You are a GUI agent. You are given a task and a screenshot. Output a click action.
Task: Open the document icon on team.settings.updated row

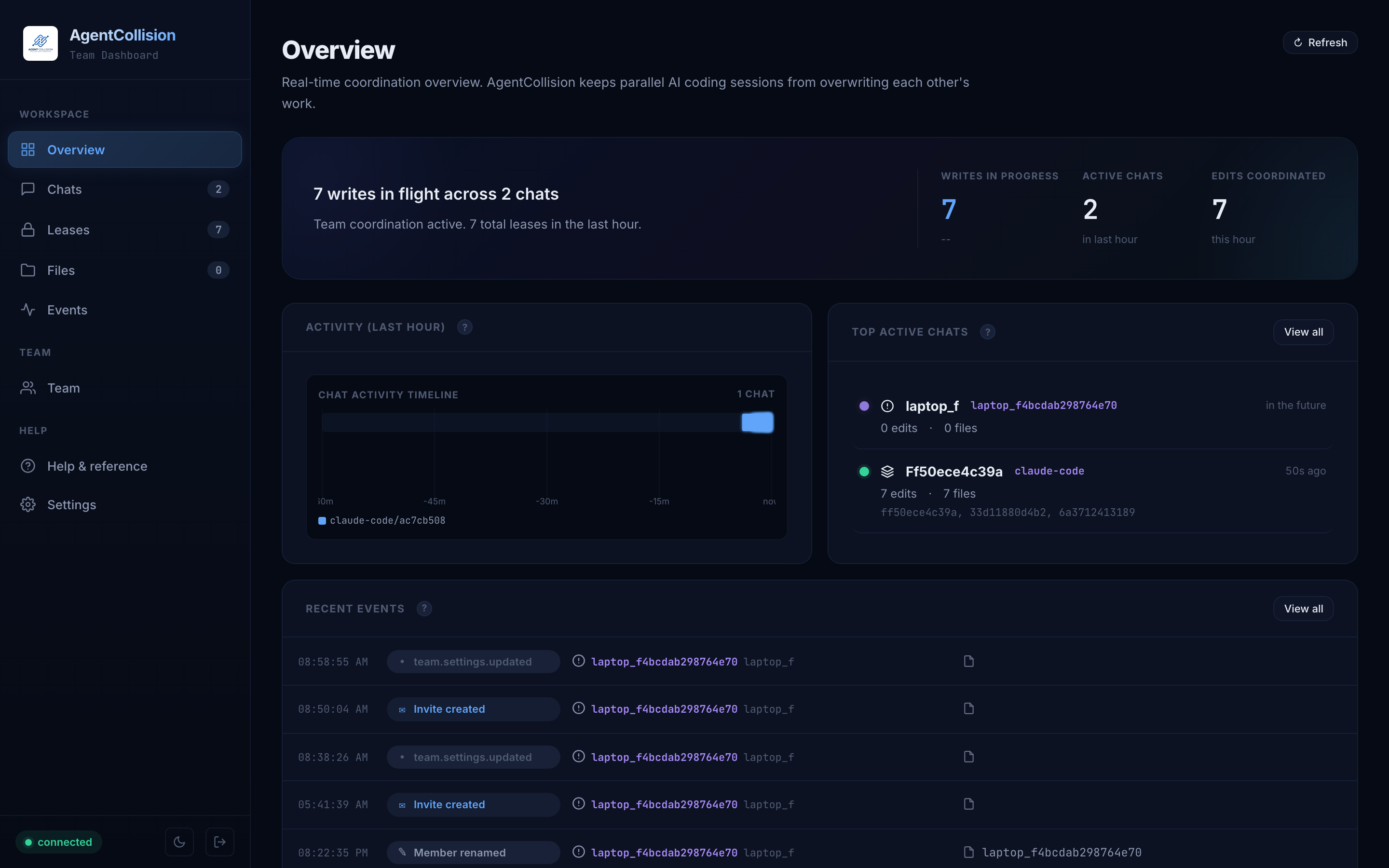(968, 661)
